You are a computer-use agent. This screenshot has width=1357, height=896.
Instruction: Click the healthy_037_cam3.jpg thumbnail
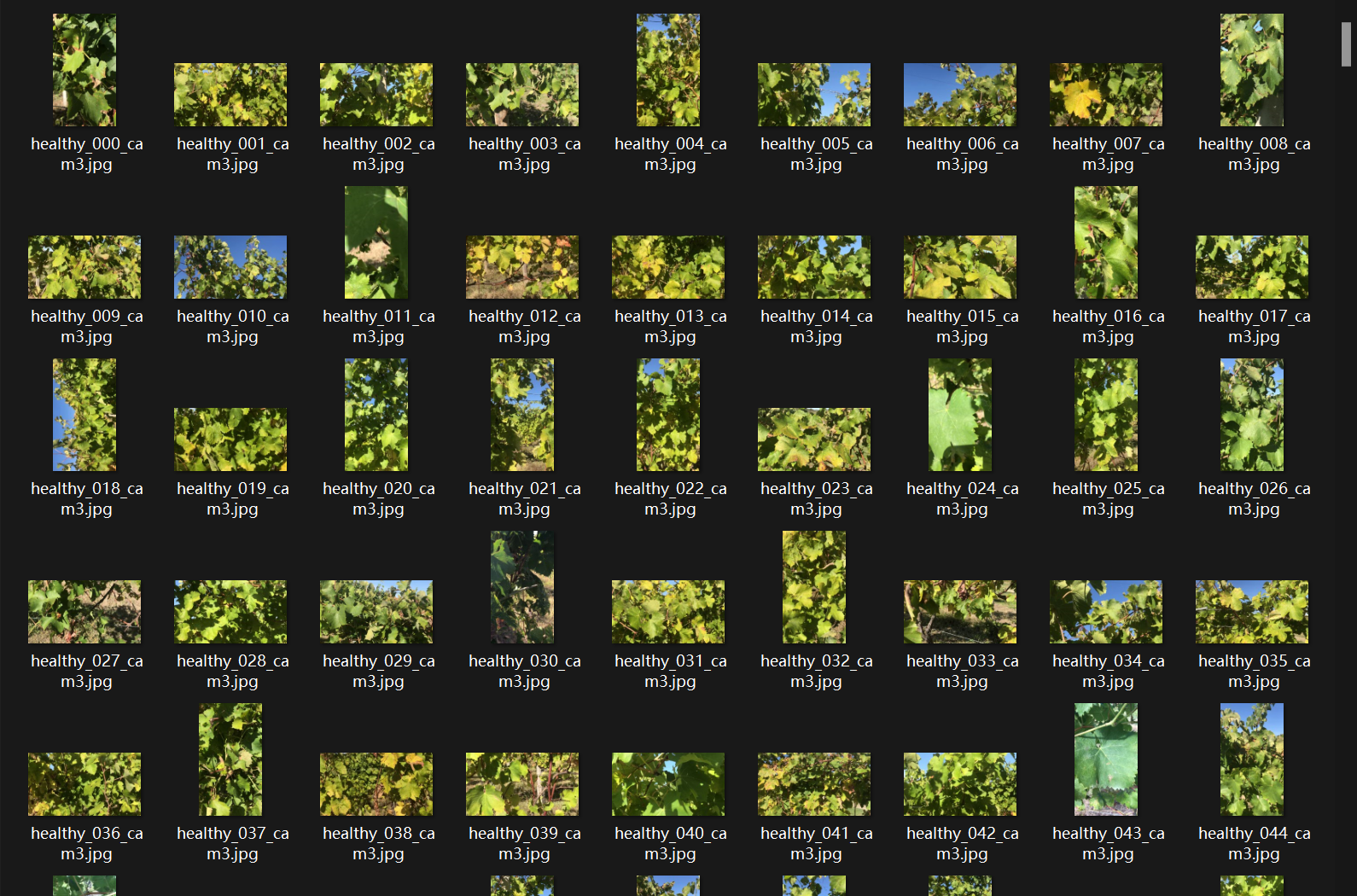(x=230, y=759)
